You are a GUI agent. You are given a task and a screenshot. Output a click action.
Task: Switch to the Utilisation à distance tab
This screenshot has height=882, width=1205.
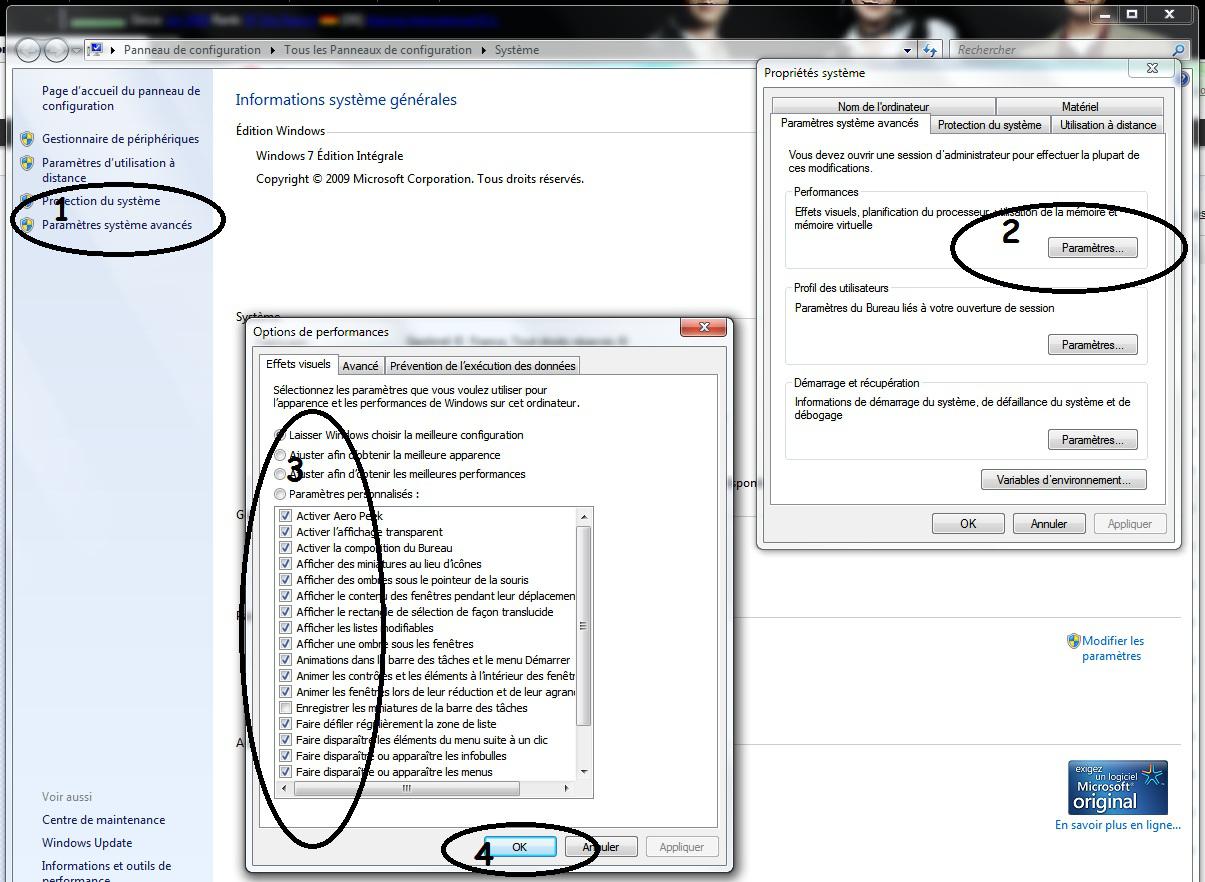point(1108,125)
